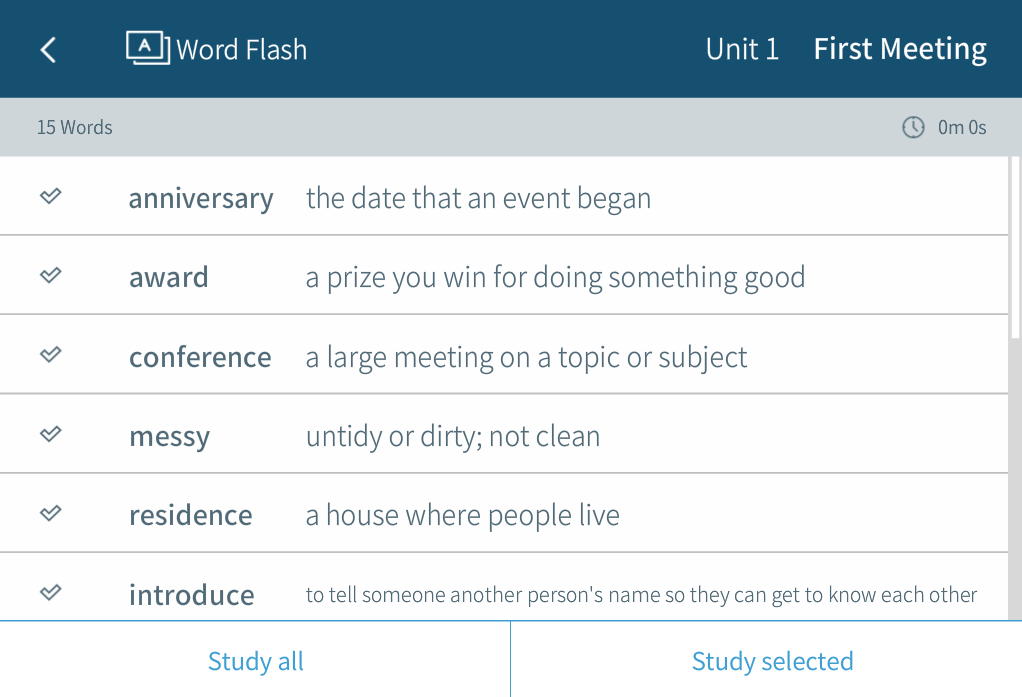
Task: Click the Word Flash flashcard icon
Action: coord(148,48)
